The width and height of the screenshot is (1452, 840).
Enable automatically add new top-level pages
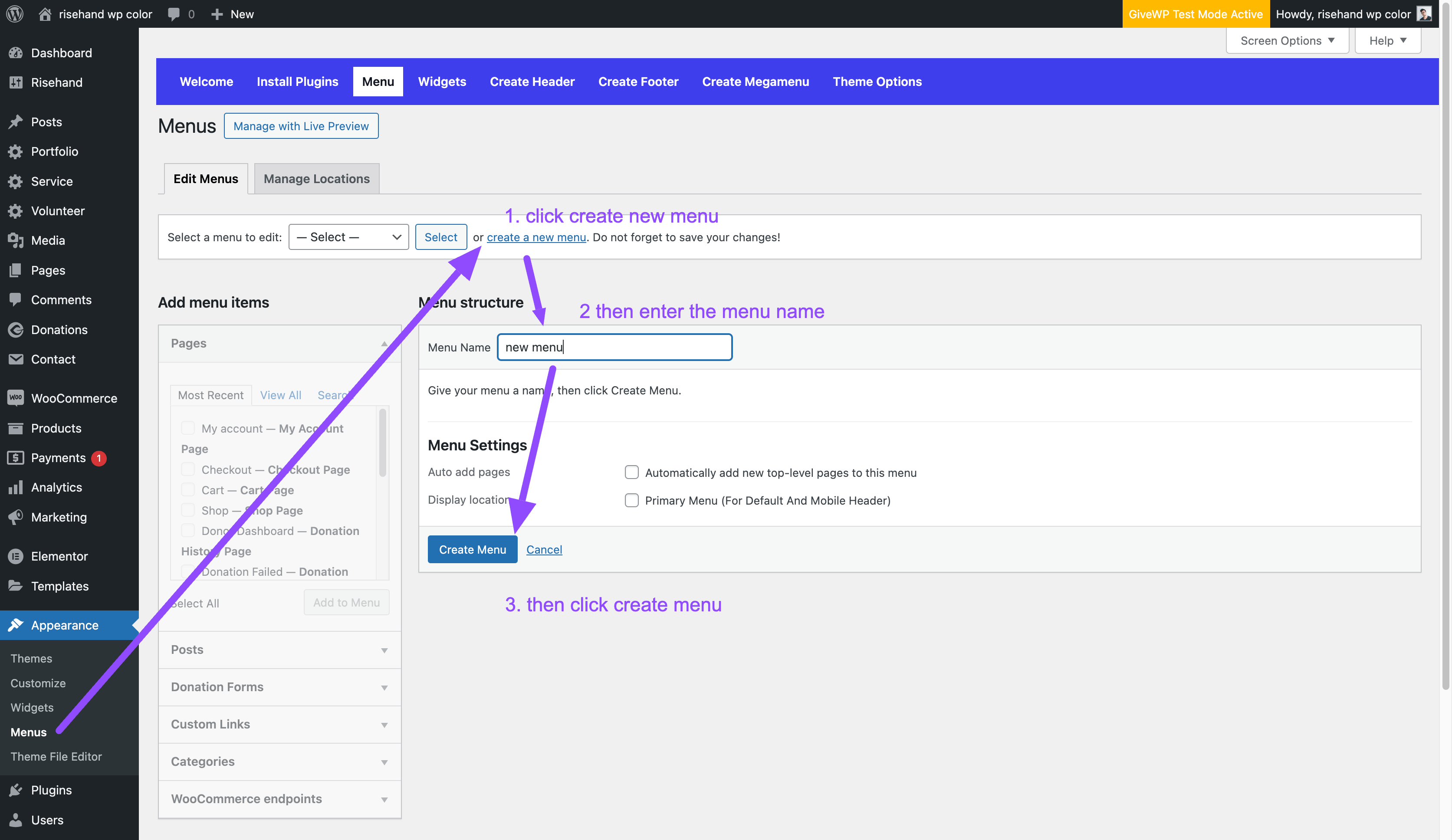pyautogui.click(x=631, y=472)
